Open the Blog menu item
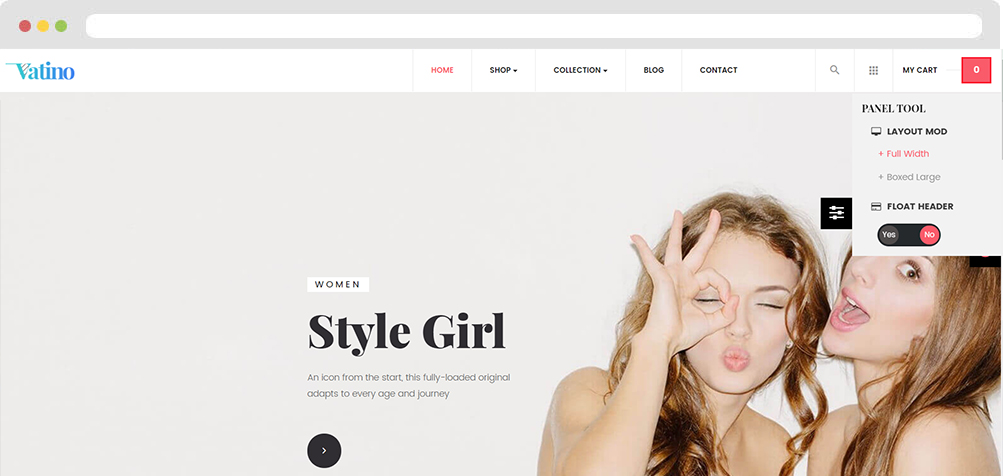Screen dimensions: 1003x476 pyautogui.click(x=654, y=70)
